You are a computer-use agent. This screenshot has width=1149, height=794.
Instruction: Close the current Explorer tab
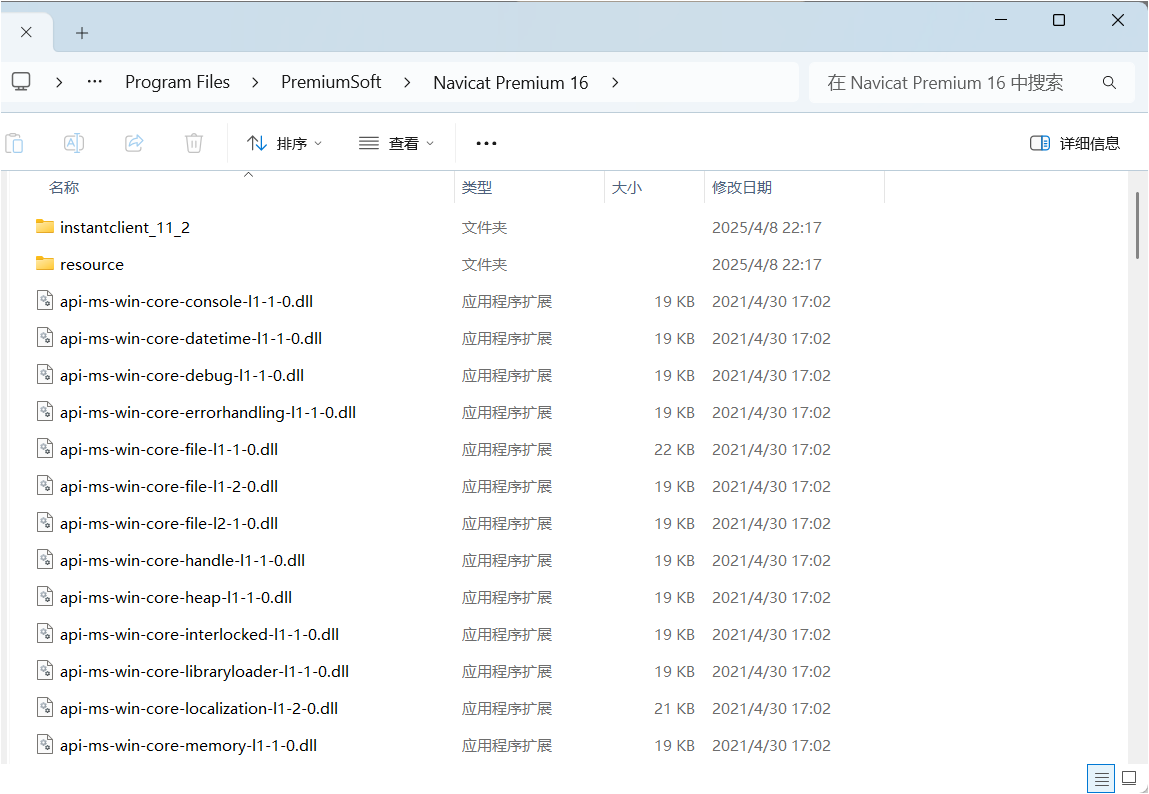click(26, 32)
